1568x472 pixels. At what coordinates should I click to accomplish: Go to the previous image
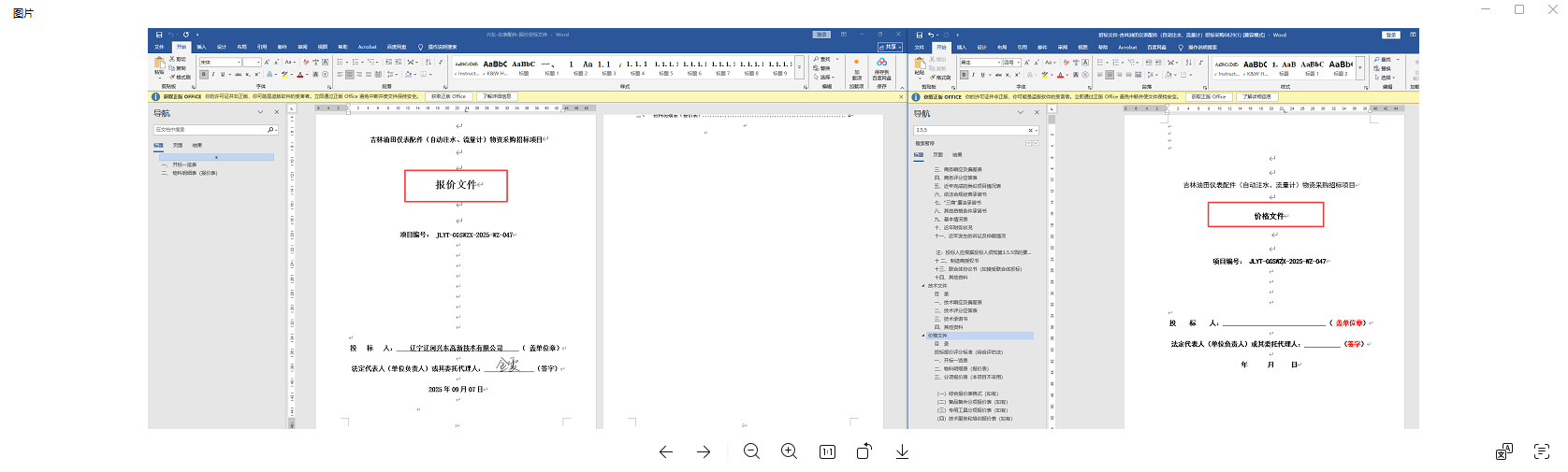tap(665, 451)
